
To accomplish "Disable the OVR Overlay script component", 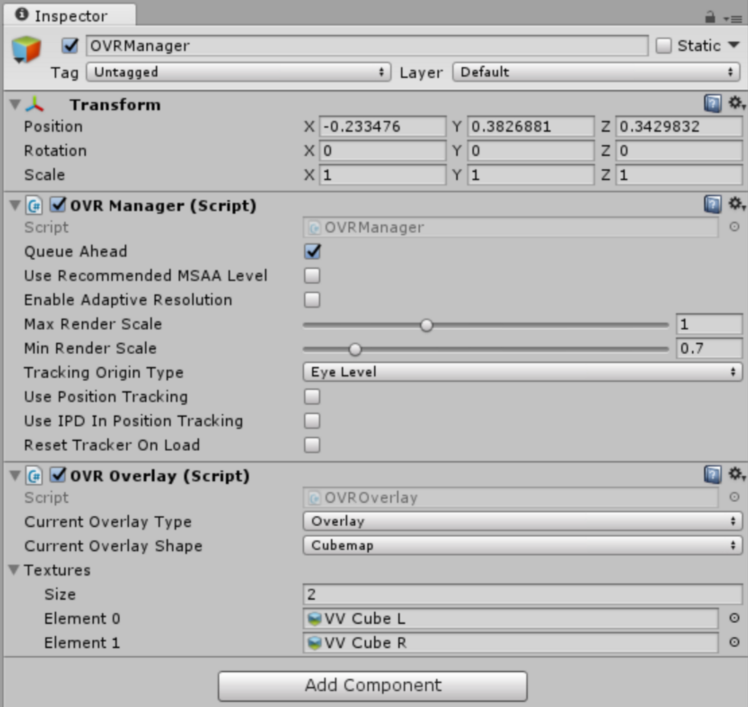I will tap(58, 475).
